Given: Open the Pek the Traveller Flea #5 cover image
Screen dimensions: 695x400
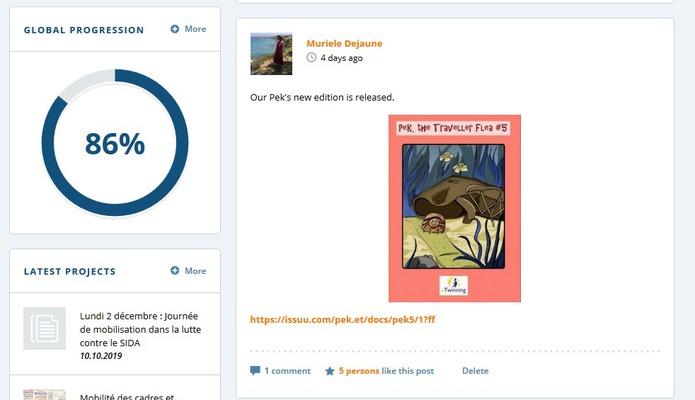Looking at the screenshot, I should coord(455,208).
